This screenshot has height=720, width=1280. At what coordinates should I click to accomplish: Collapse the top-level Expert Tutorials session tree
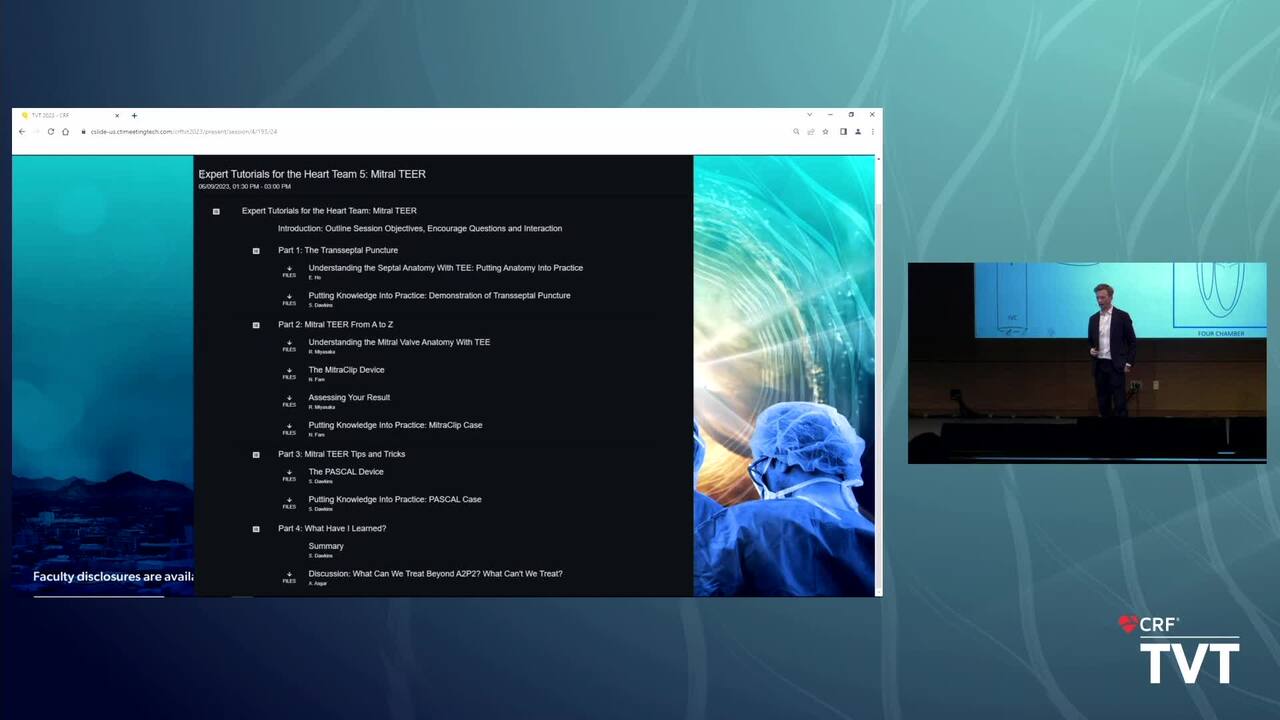(x=216, y=212)
